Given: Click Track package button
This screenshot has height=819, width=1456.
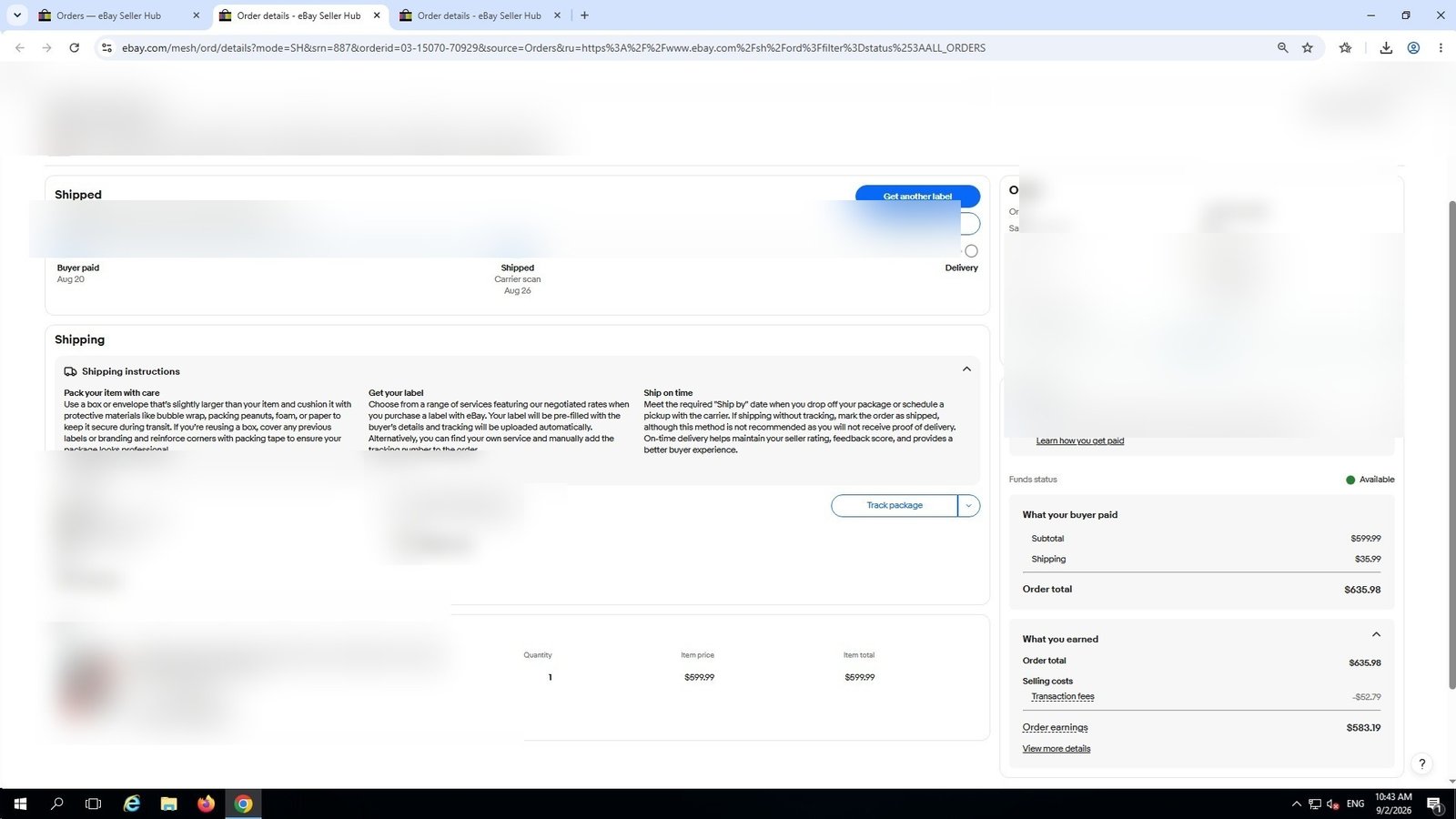Looking at the screenshot, I should pyautogui.click(x=895, y=505).
